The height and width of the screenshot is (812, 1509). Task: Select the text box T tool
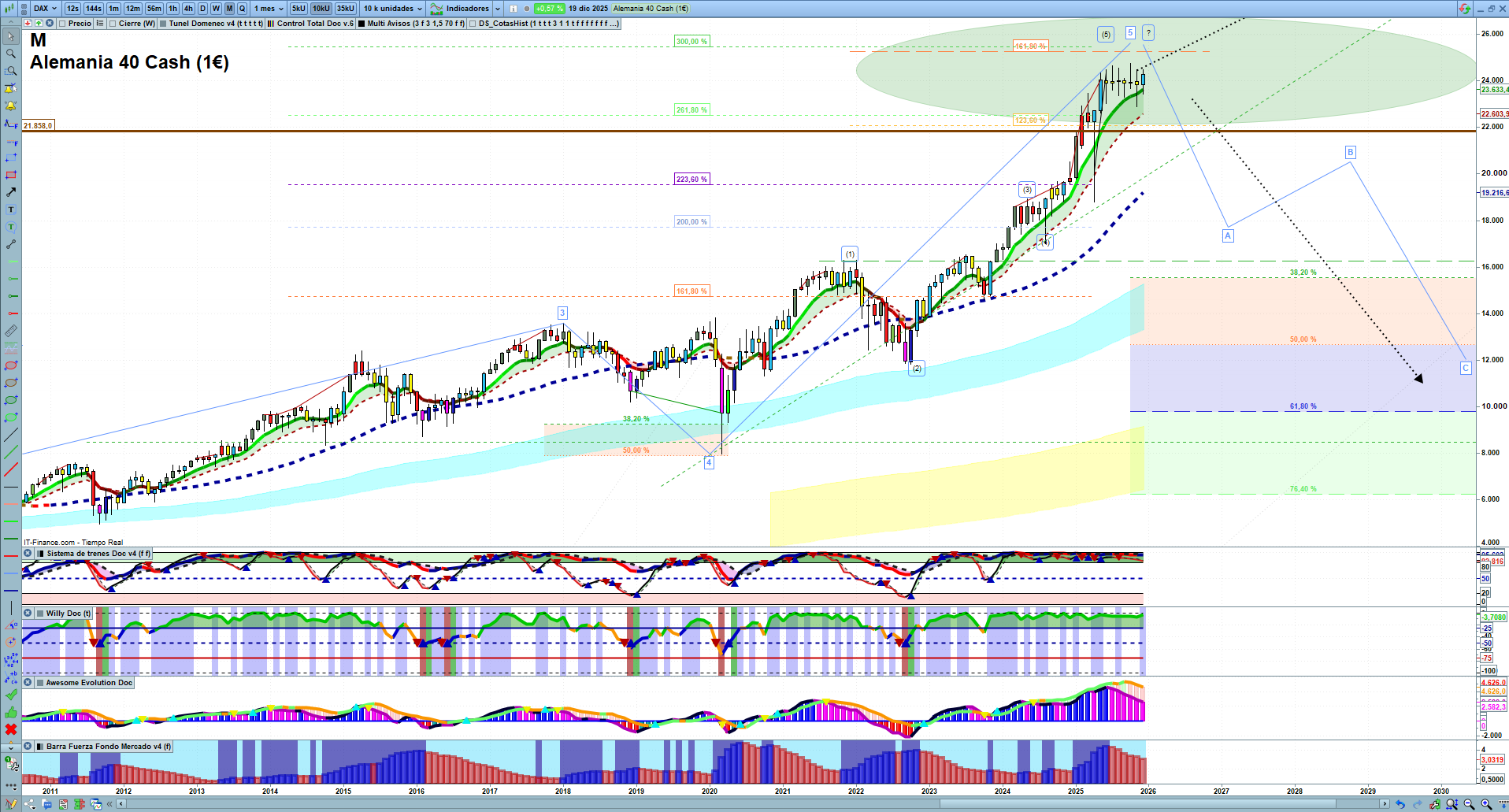point(11,209)
